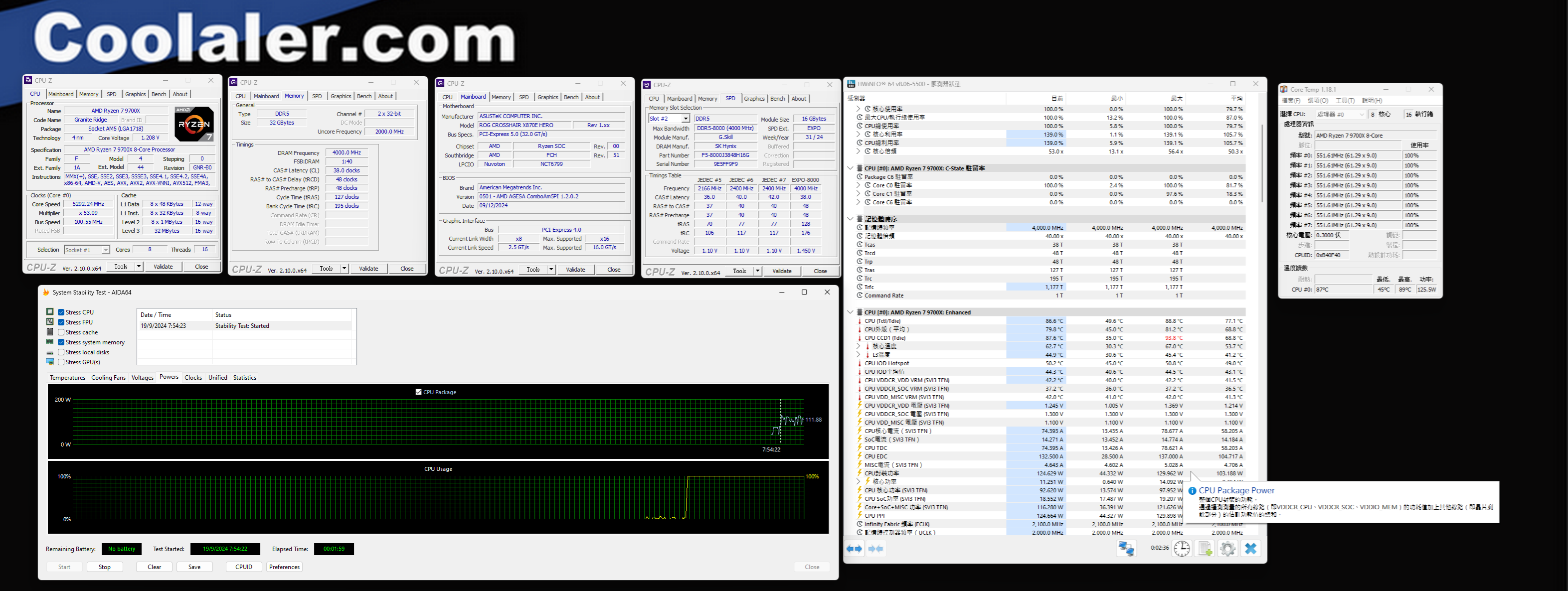Viewport: 1568px width, 591px height.
Task: Click clock icon beside Infinity Fabric FCLK row
Action: (x=860, y=524)
